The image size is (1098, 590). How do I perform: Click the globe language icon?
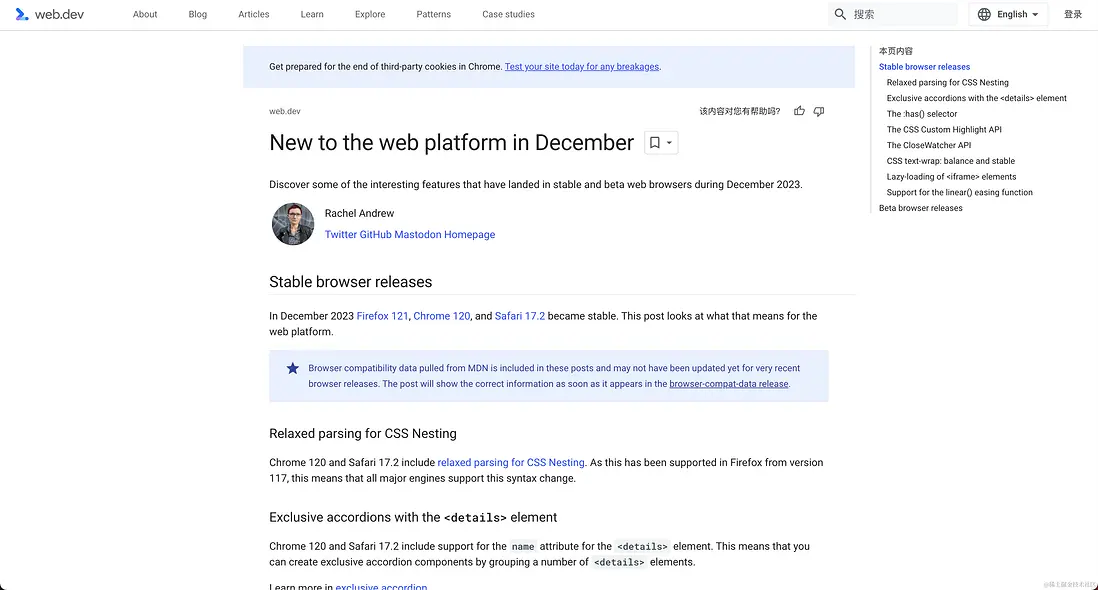[984, 14]
